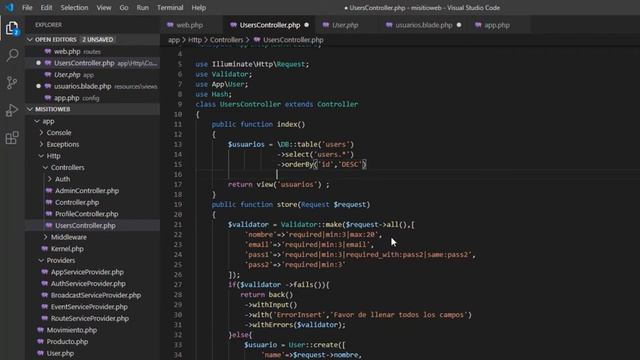Open the Selection menu
The height and width of the screenshot is (360, 640).
tap(74, 8)
